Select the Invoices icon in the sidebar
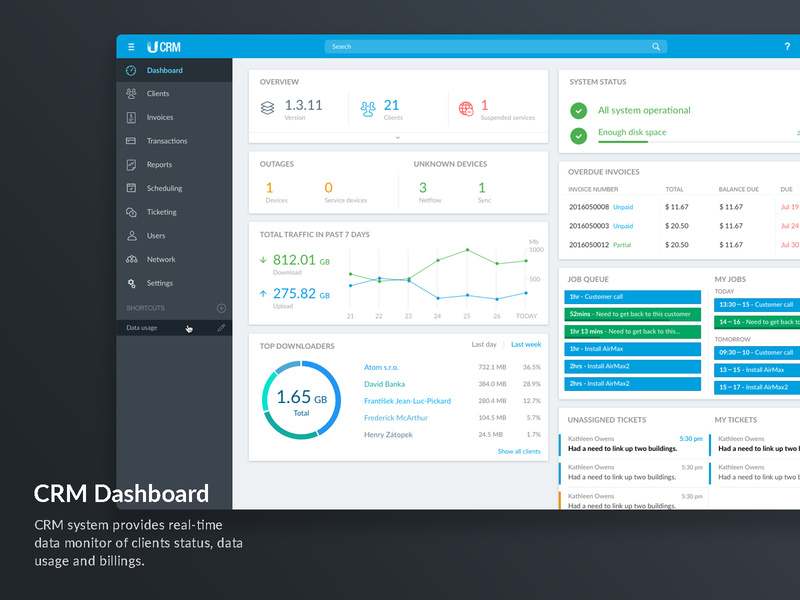The height and width of the screenshot is (600, 800). pos(130,117)
